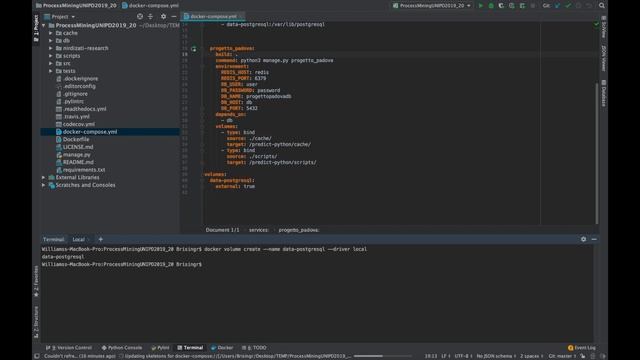Click the progetto_padova breadcrumb below editor
This screenshot has width=640, height=360.
[x=299, y=230]
